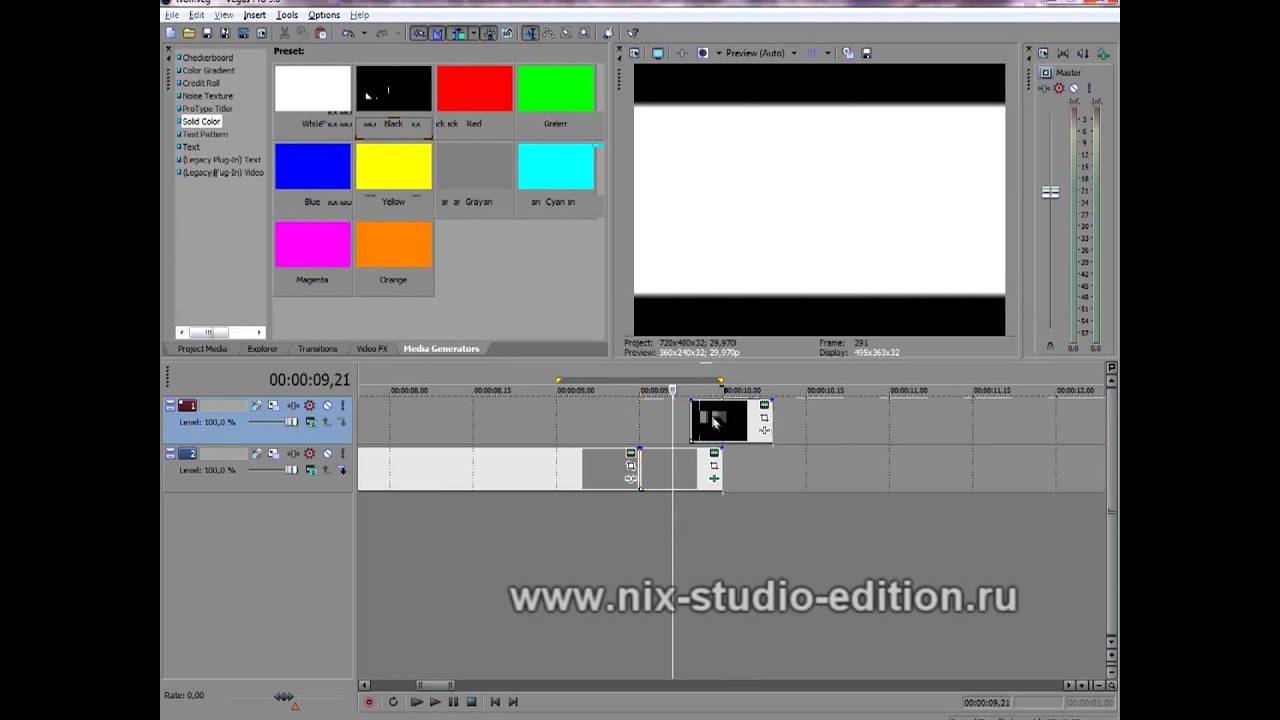The width and height of the screenshot is (1280, 720).
Task: Switch to the Video FX tab
Action: coord(371,349)
